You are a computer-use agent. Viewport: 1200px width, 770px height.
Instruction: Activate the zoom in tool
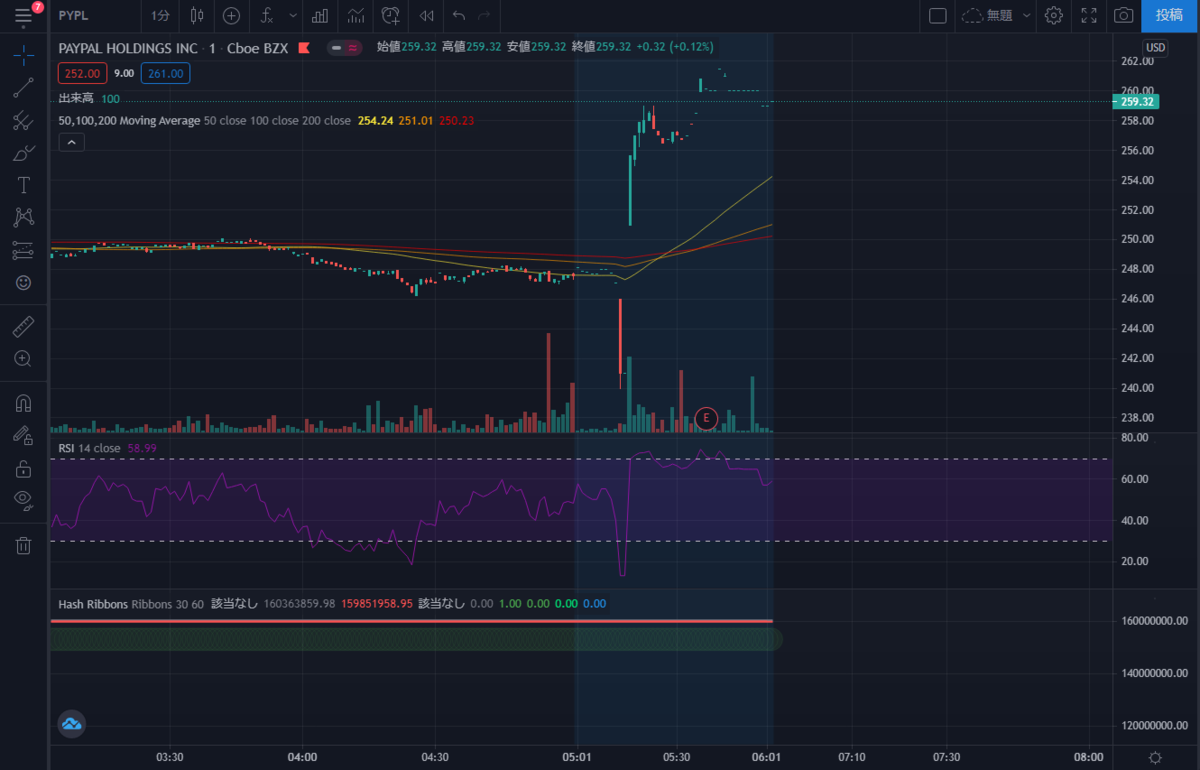[x=24, y=359]
